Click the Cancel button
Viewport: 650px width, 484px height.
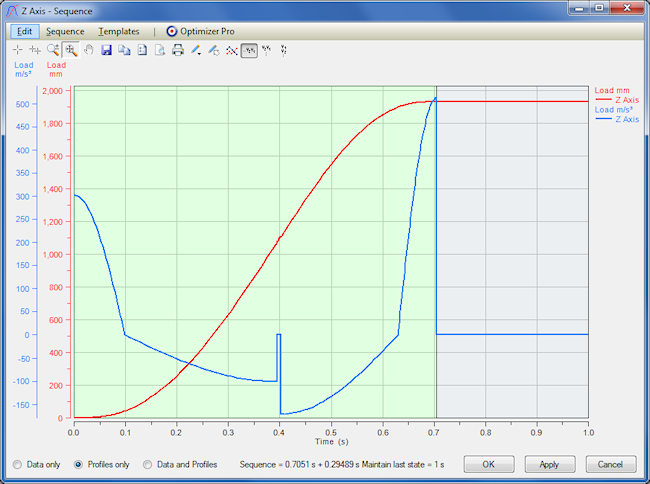point(611,464)
